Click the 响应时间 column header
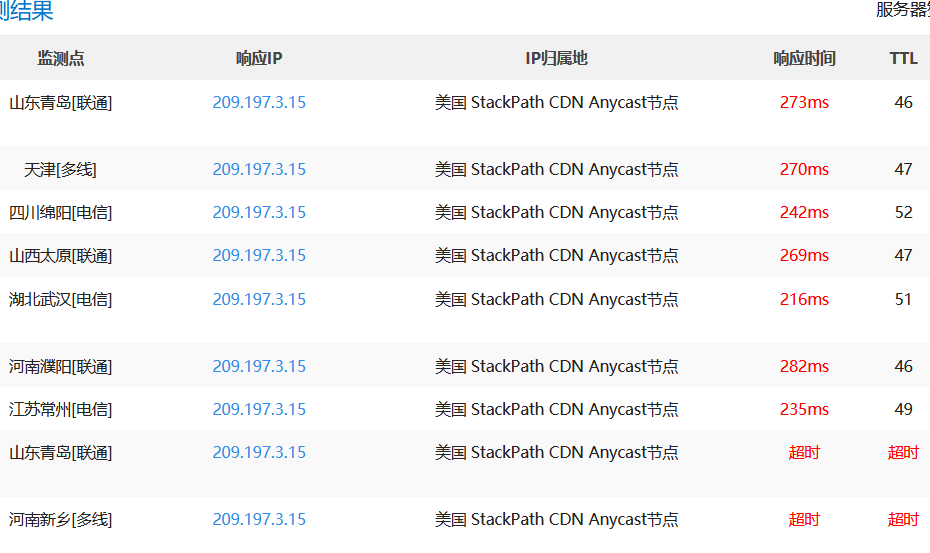The width and height of the screenshot is (930, 553). tap(804, 58)
